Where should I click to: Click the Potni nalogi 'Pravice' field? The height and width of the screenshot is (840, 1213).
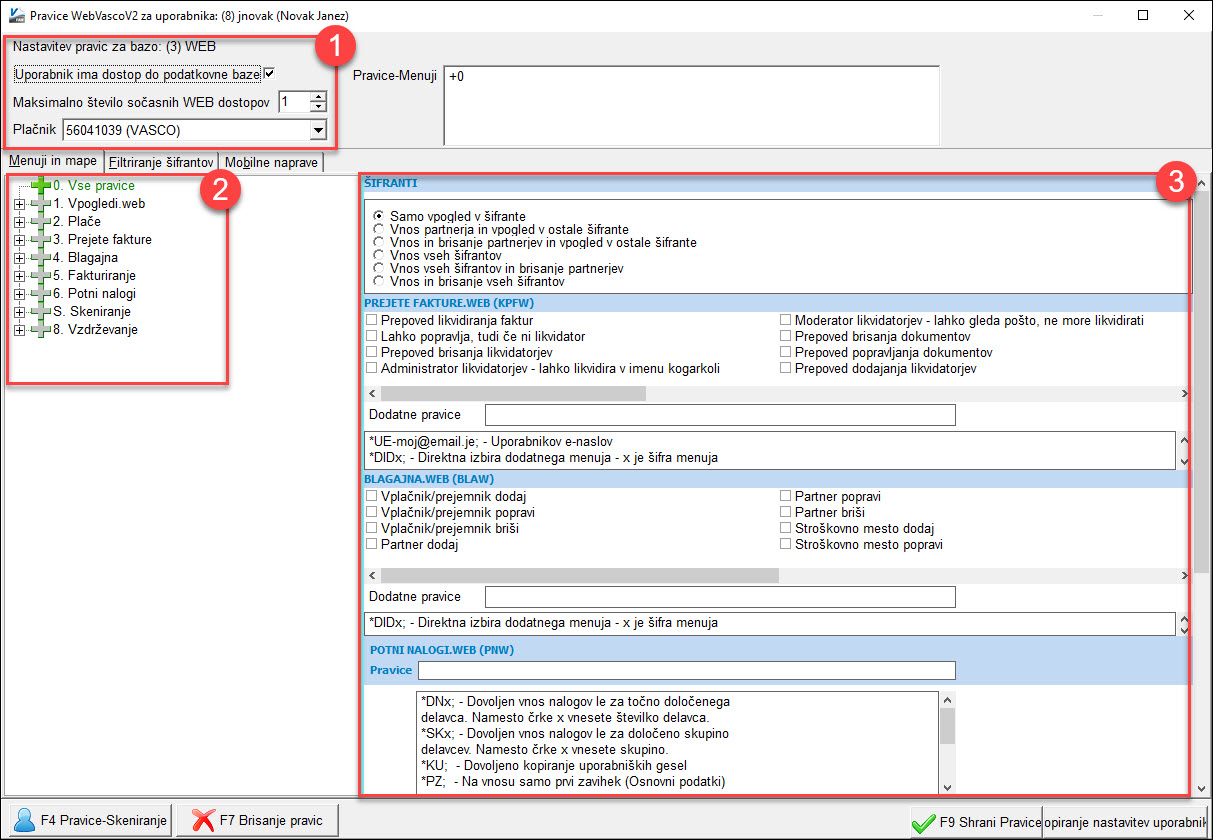[686, 670]
